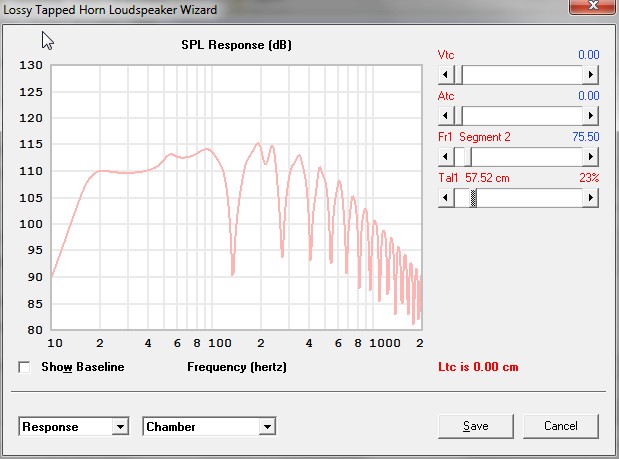The image size is (619, 459).
Task: Click the Fr1 value 75.50
Action: (x=586, y=137)
